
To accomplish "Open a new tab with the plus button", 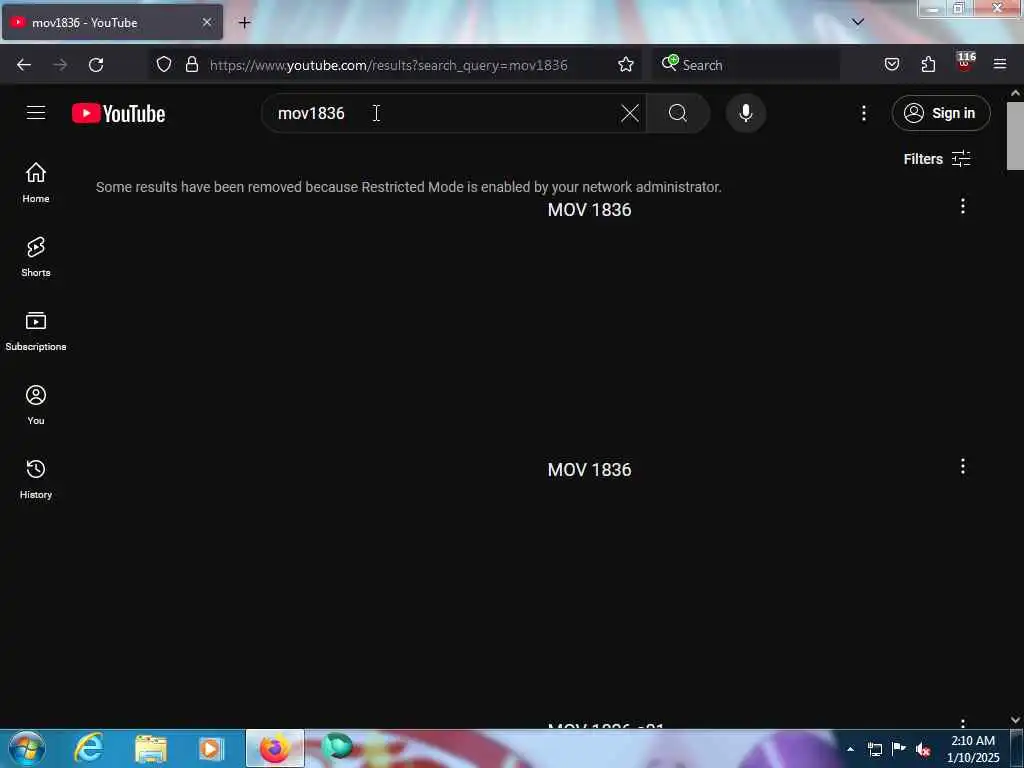I will 244,23.
